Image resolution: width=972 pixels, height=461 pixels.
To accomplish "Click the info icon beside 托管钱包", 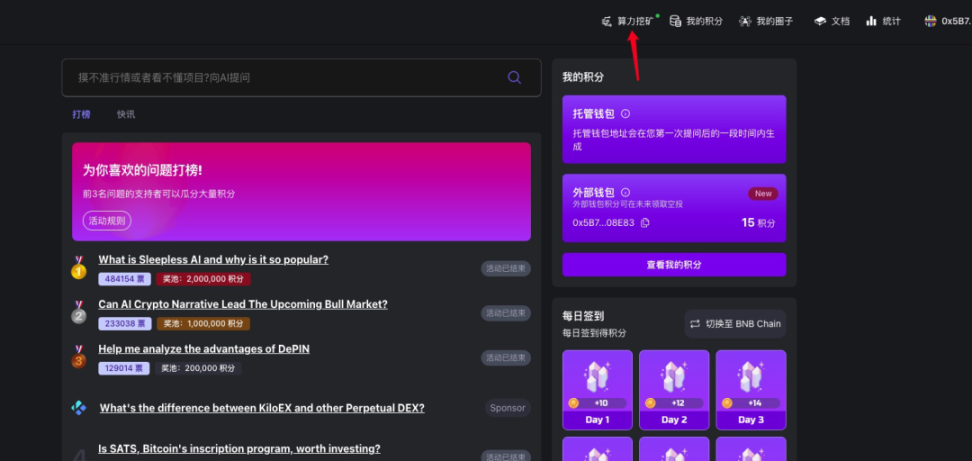I will [x=626, y=114].
